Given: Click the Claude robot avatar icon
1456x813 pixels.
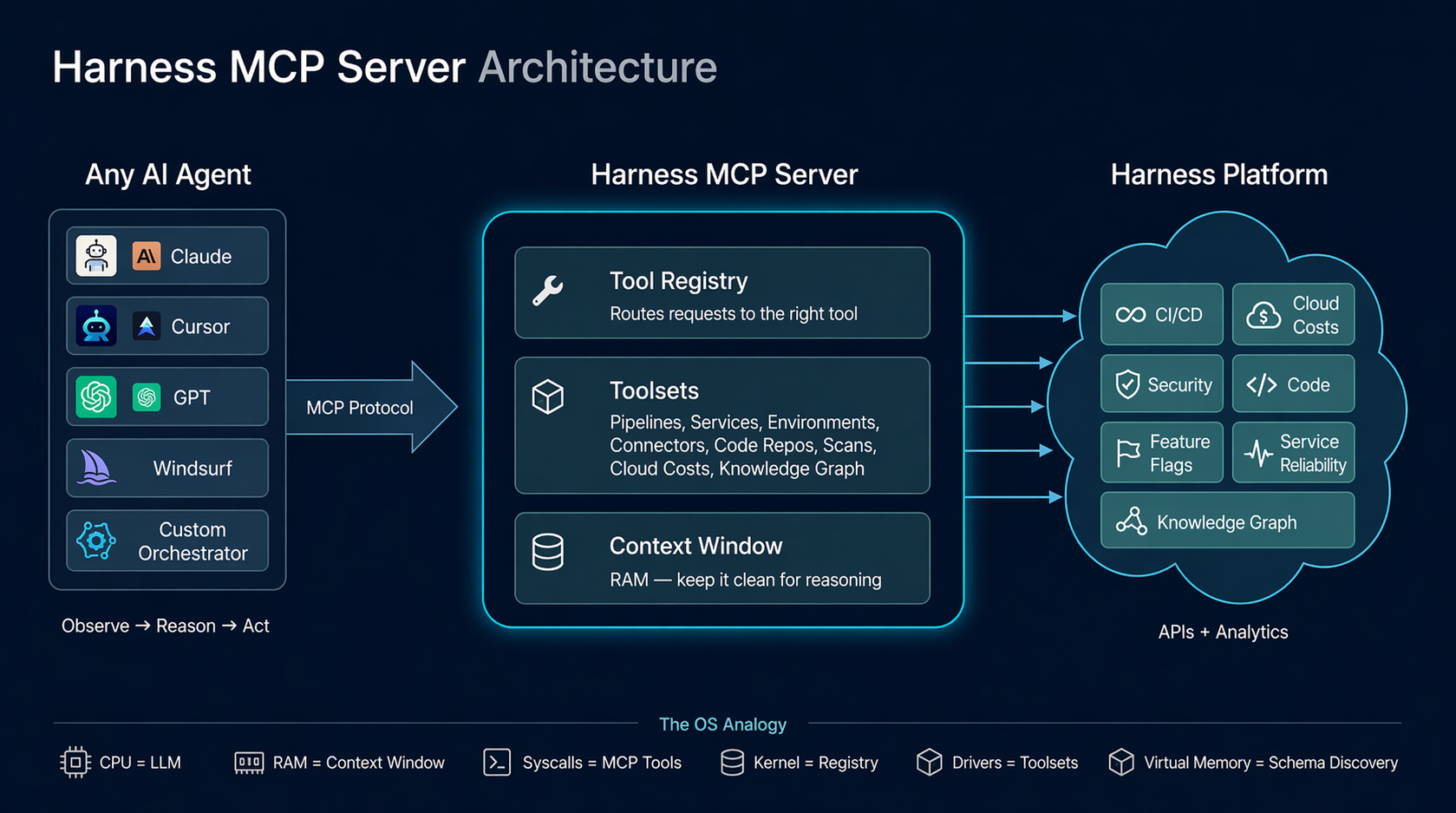Looking at the screenshot, I should click(96, 256).
